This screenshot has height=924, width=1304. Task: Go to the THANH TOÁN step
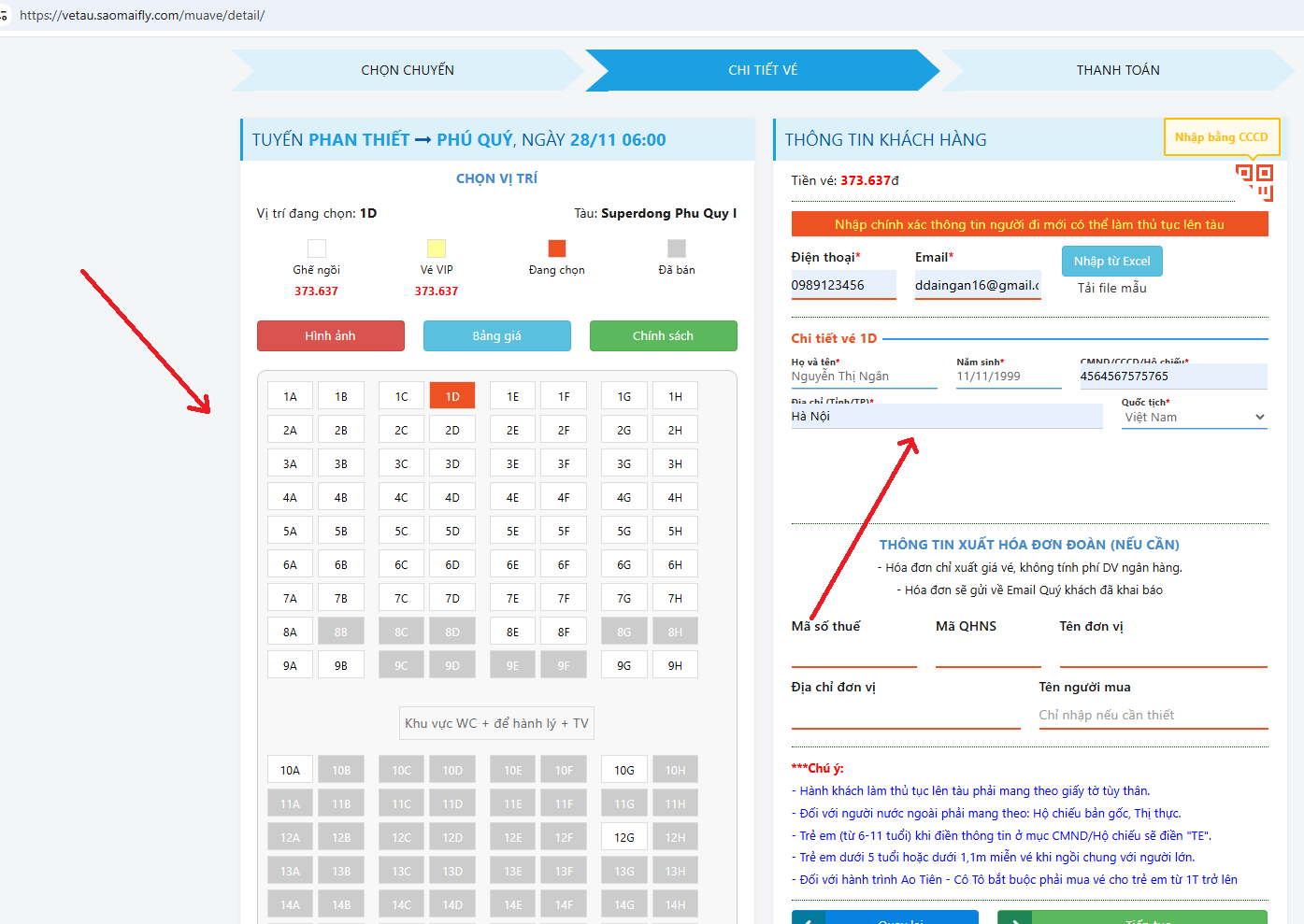1117,70
